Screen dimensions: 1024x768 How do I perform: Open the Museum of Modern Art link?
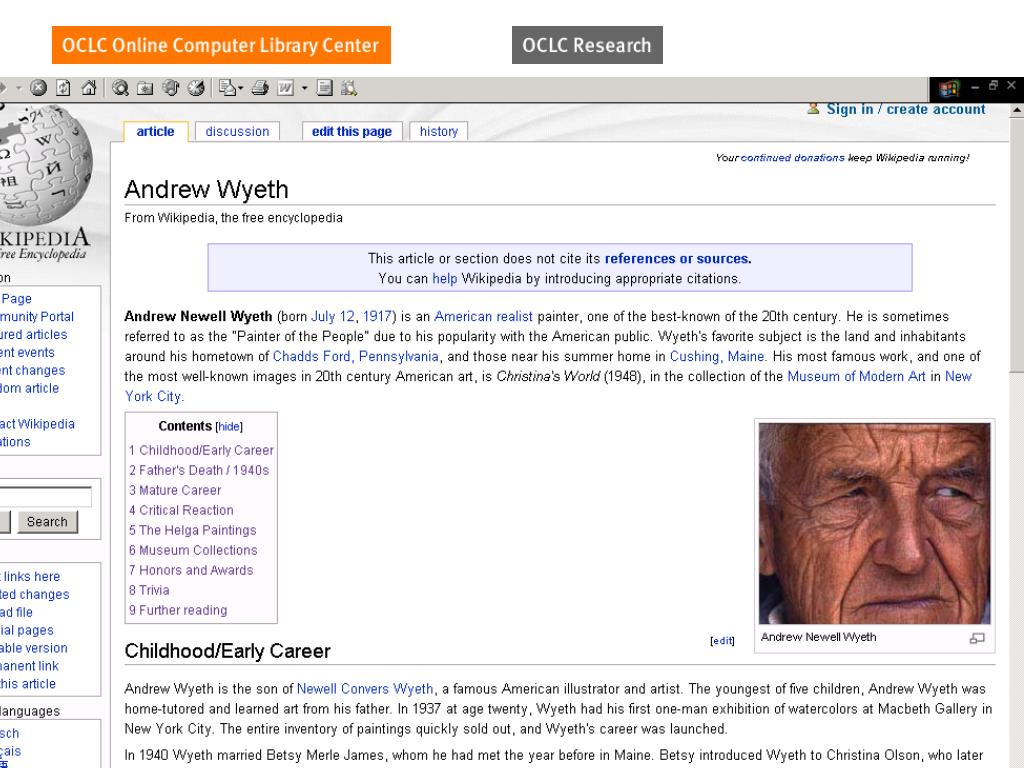click(x=856, y=377)
